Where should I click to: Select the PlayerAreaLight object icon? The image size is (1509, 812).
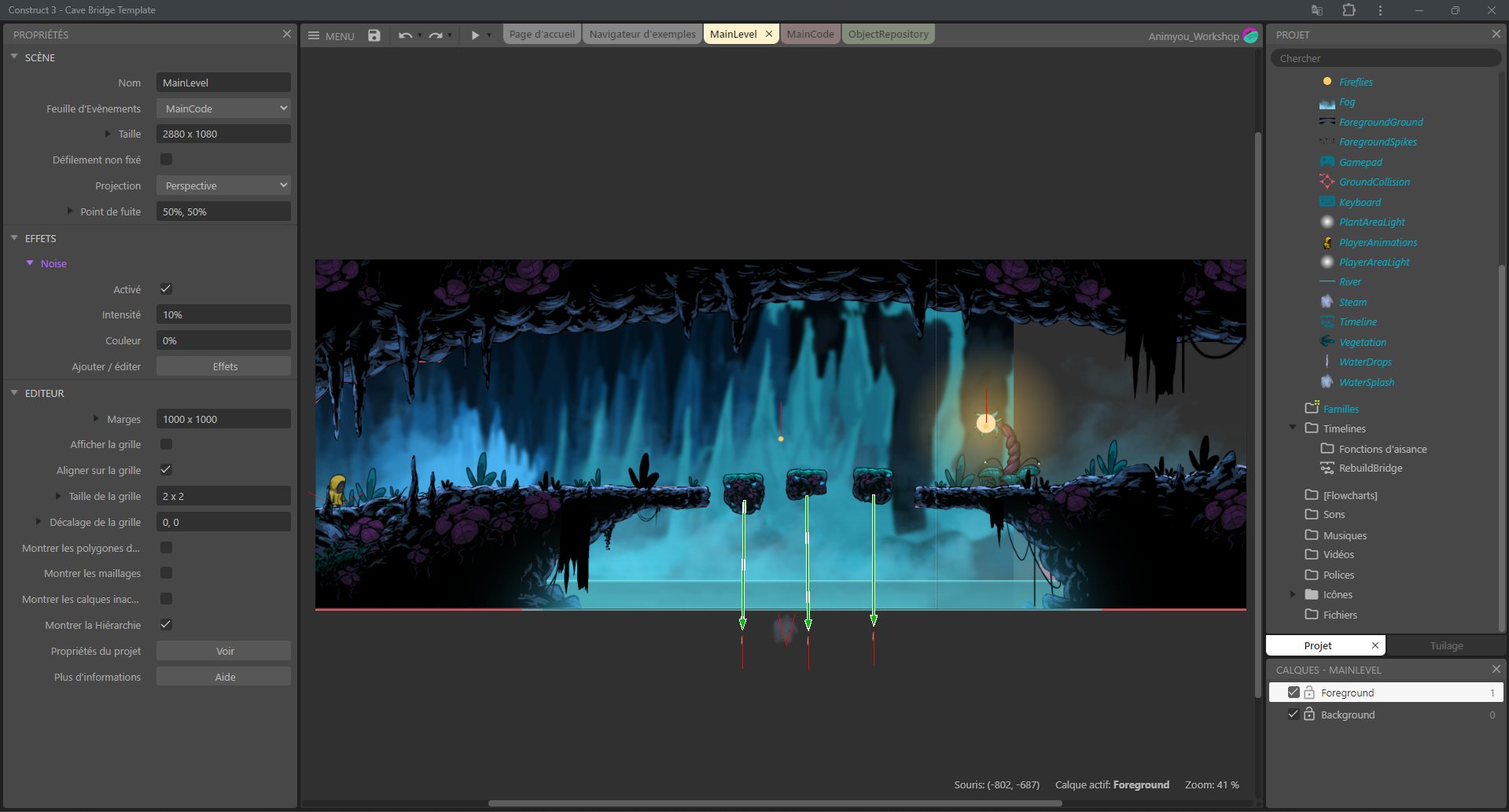click(x=1327, y=262)
